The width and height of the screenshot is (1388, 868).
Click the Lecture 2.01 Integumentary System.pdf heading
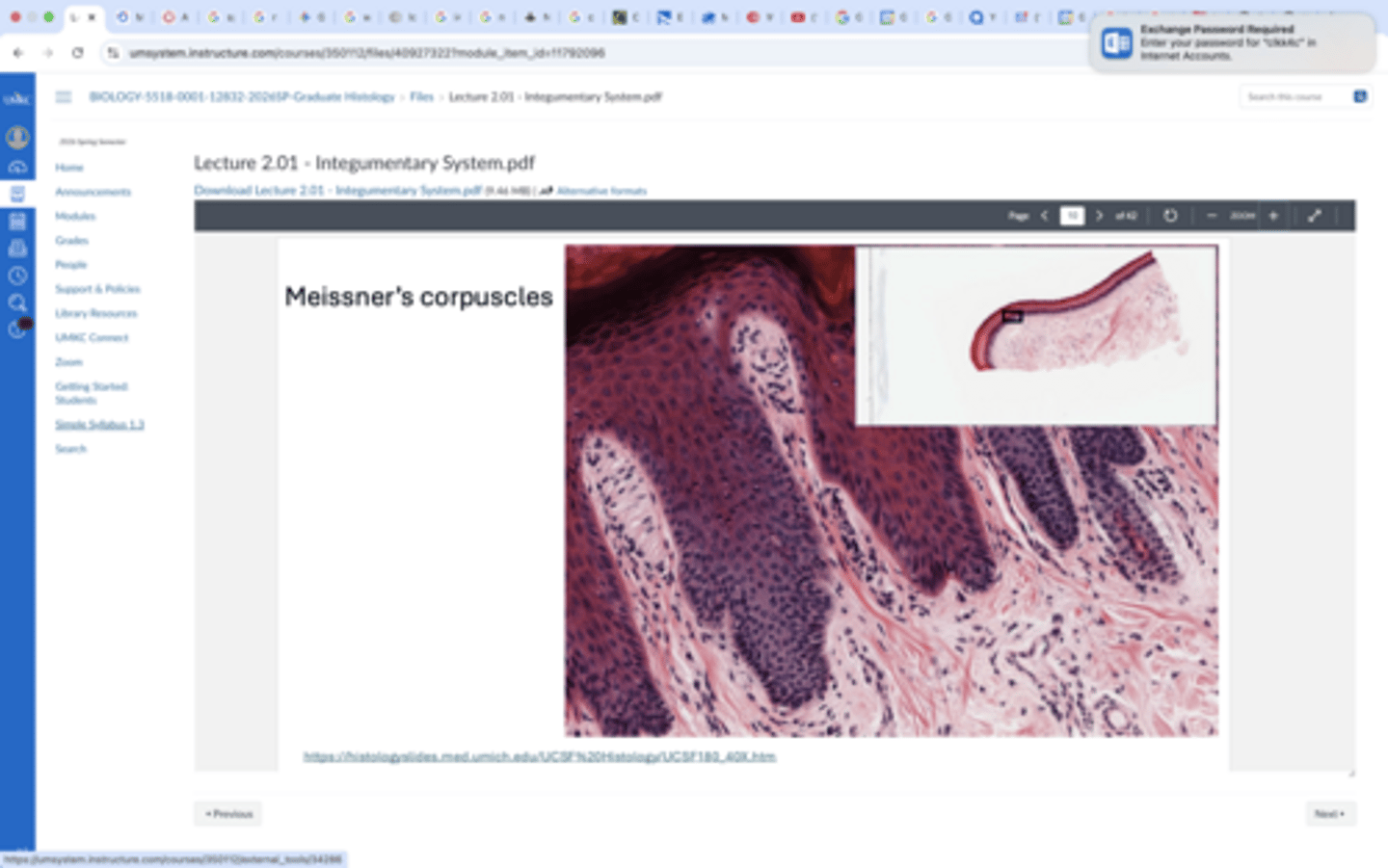pyautogui.click(x=364, y=163)
